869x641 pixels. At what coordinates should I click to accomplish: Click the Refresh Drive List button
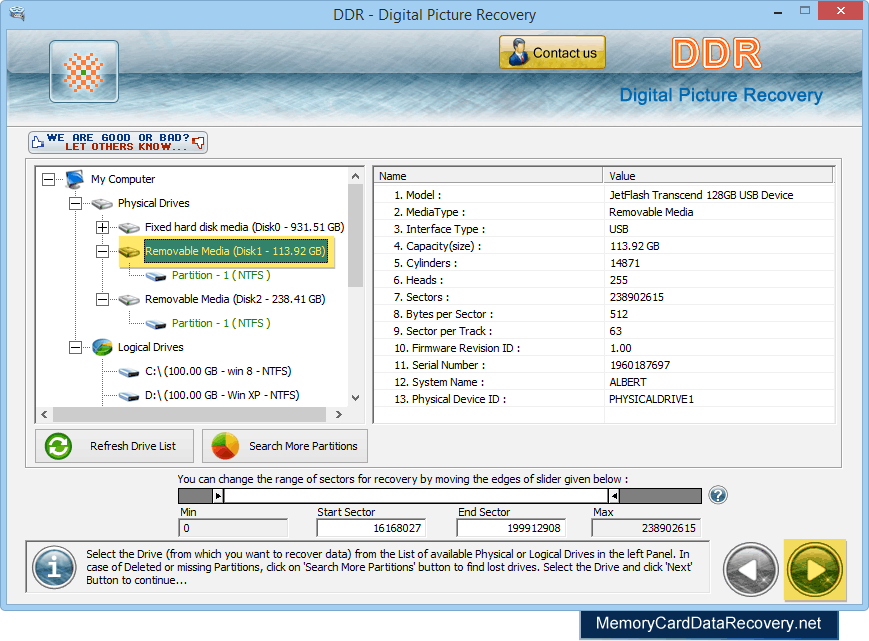(x=115, y=446)
